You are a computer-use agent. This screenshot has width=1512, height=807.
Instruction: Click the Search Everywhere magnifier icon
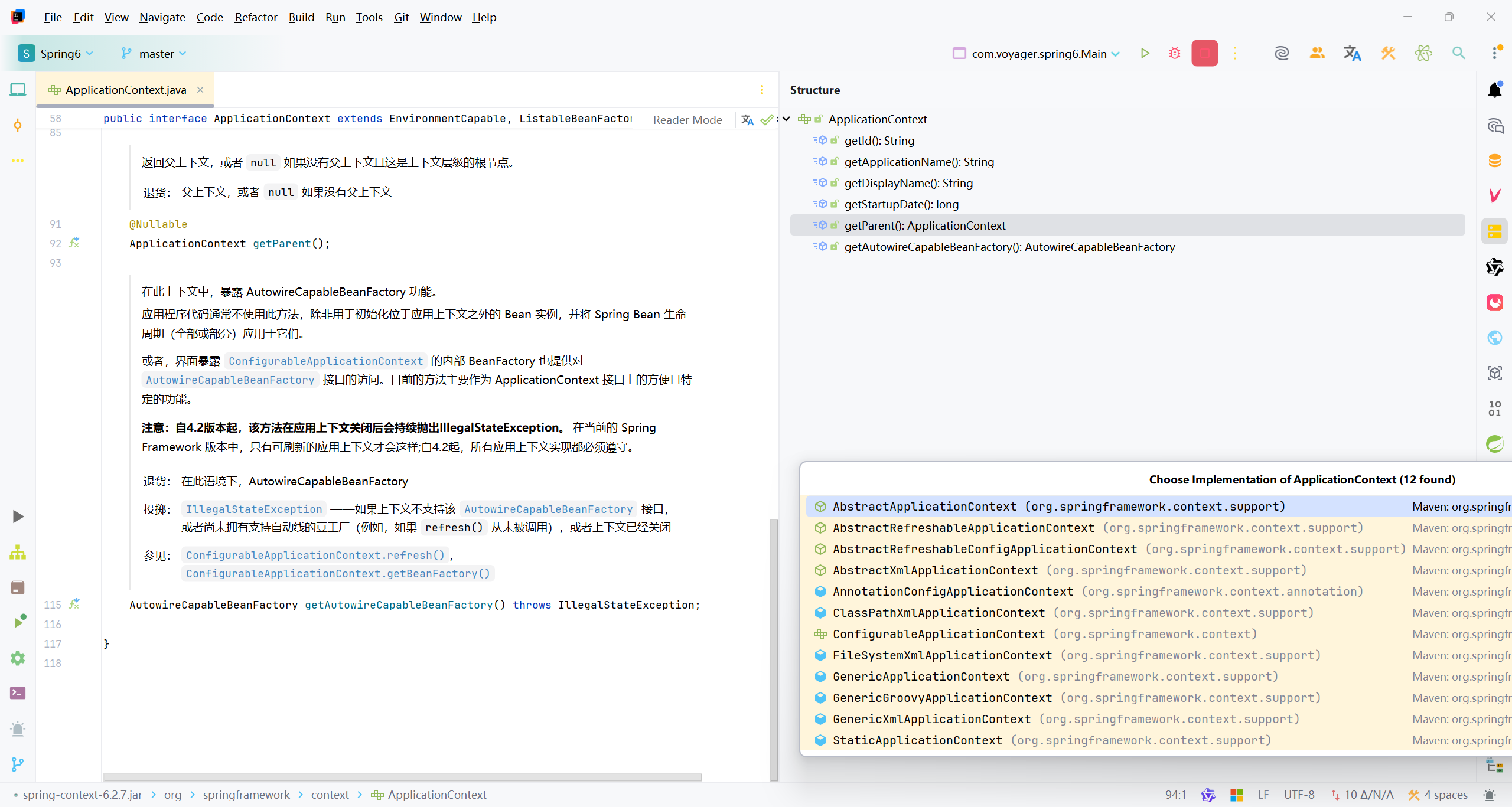click(1458, 53)
